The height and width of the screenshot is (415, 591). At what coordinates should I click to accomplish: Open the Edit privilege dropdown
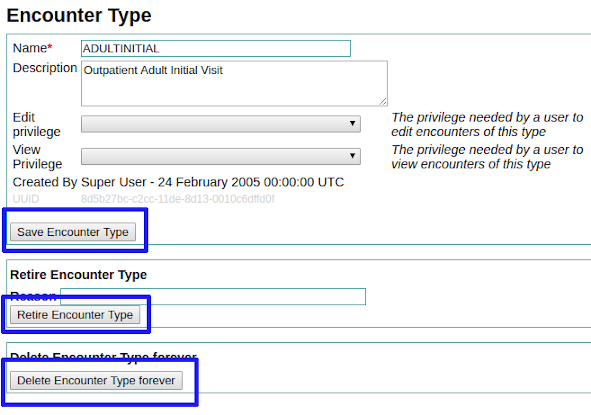(x=220, y=124)
